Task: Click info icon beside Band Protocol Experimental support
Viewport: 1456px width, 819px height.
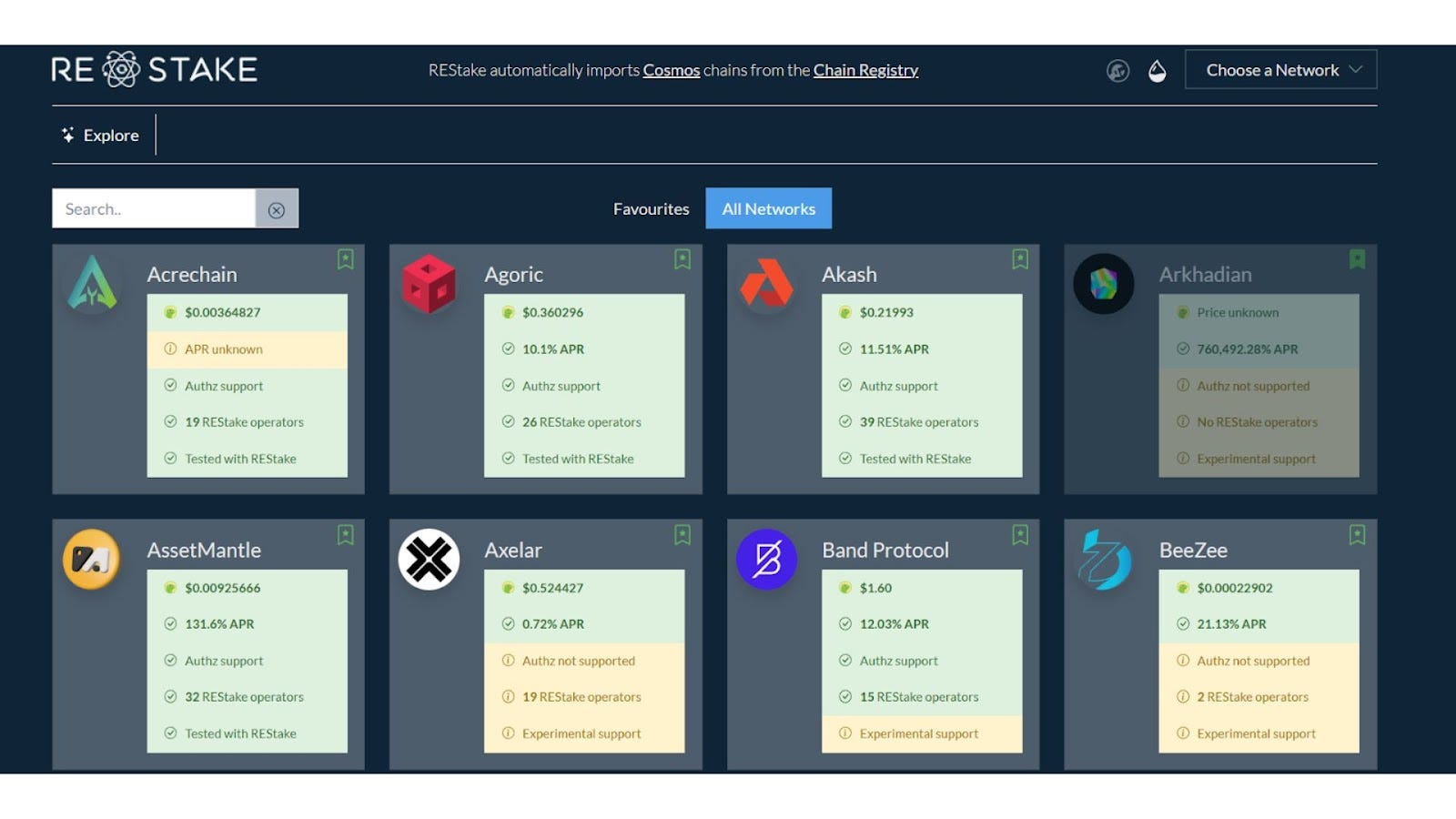Action: point(845,733)
